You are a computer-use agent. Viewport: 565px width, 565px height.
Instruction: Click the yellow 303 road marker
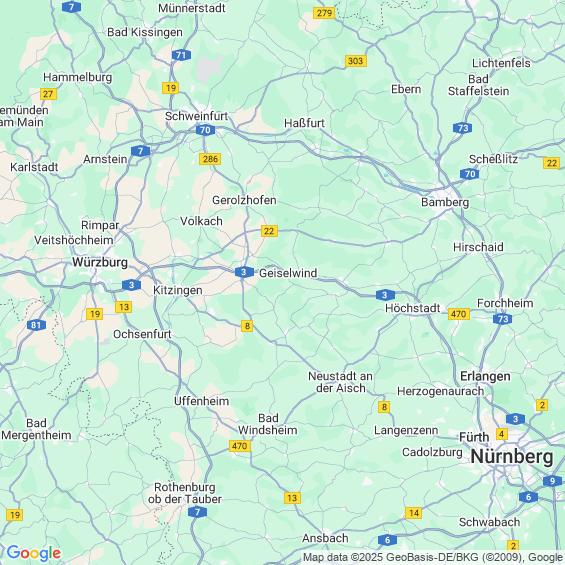tap(356, 61)
